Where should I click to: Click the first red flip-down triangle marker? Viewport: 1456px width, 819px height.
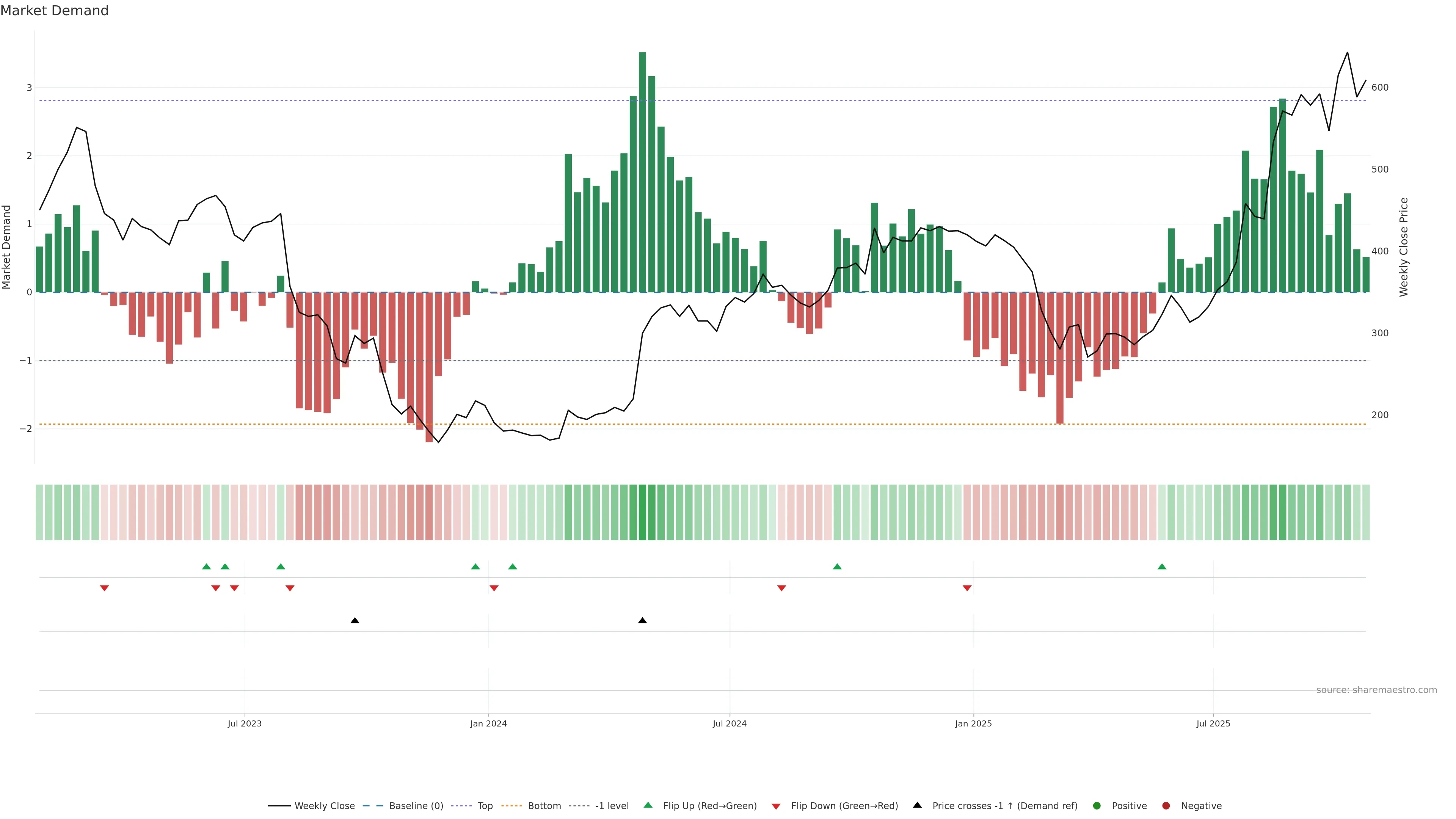(104, 588)
